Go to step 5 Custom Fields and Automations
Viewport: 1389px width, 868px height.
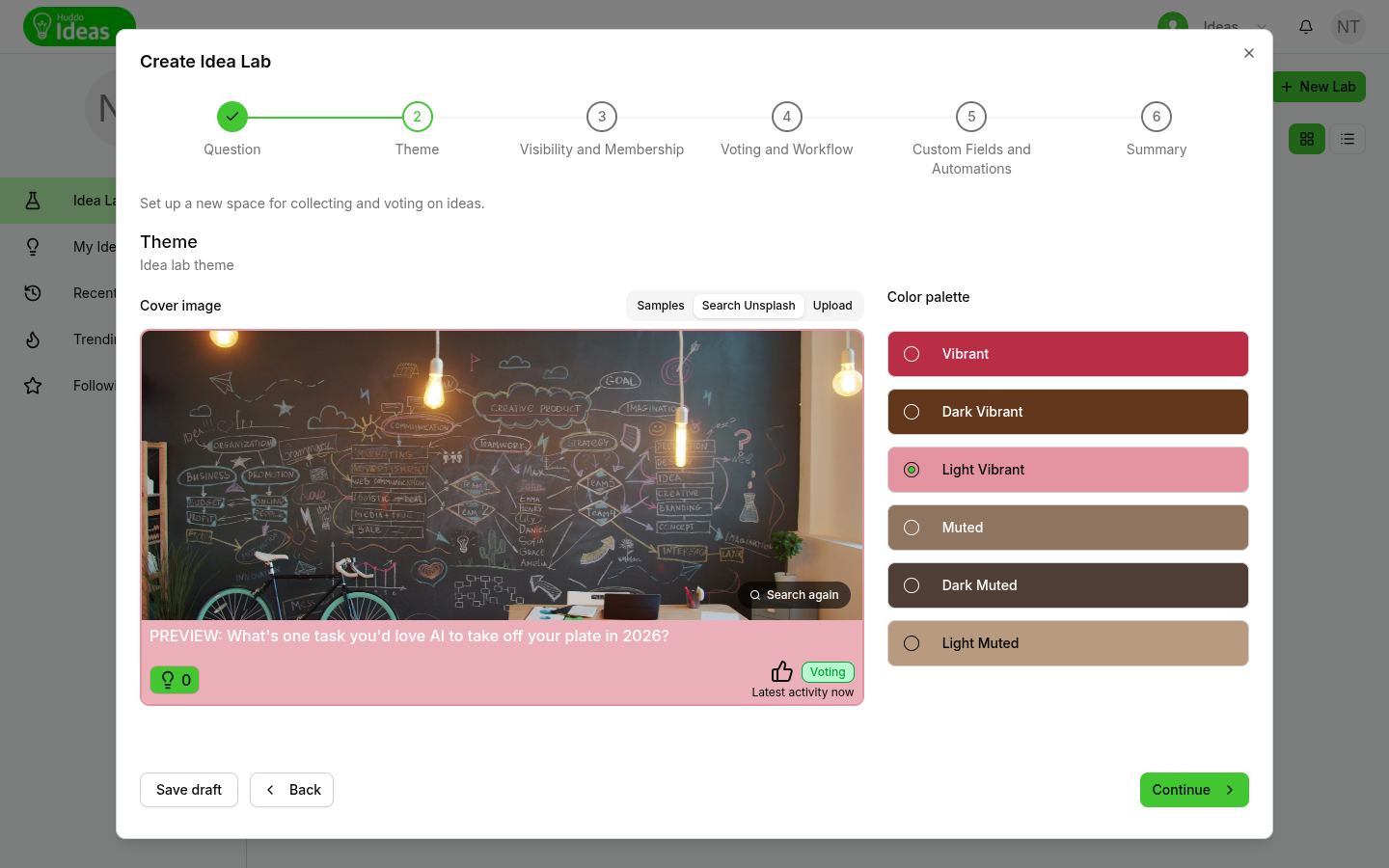[971, 117]
